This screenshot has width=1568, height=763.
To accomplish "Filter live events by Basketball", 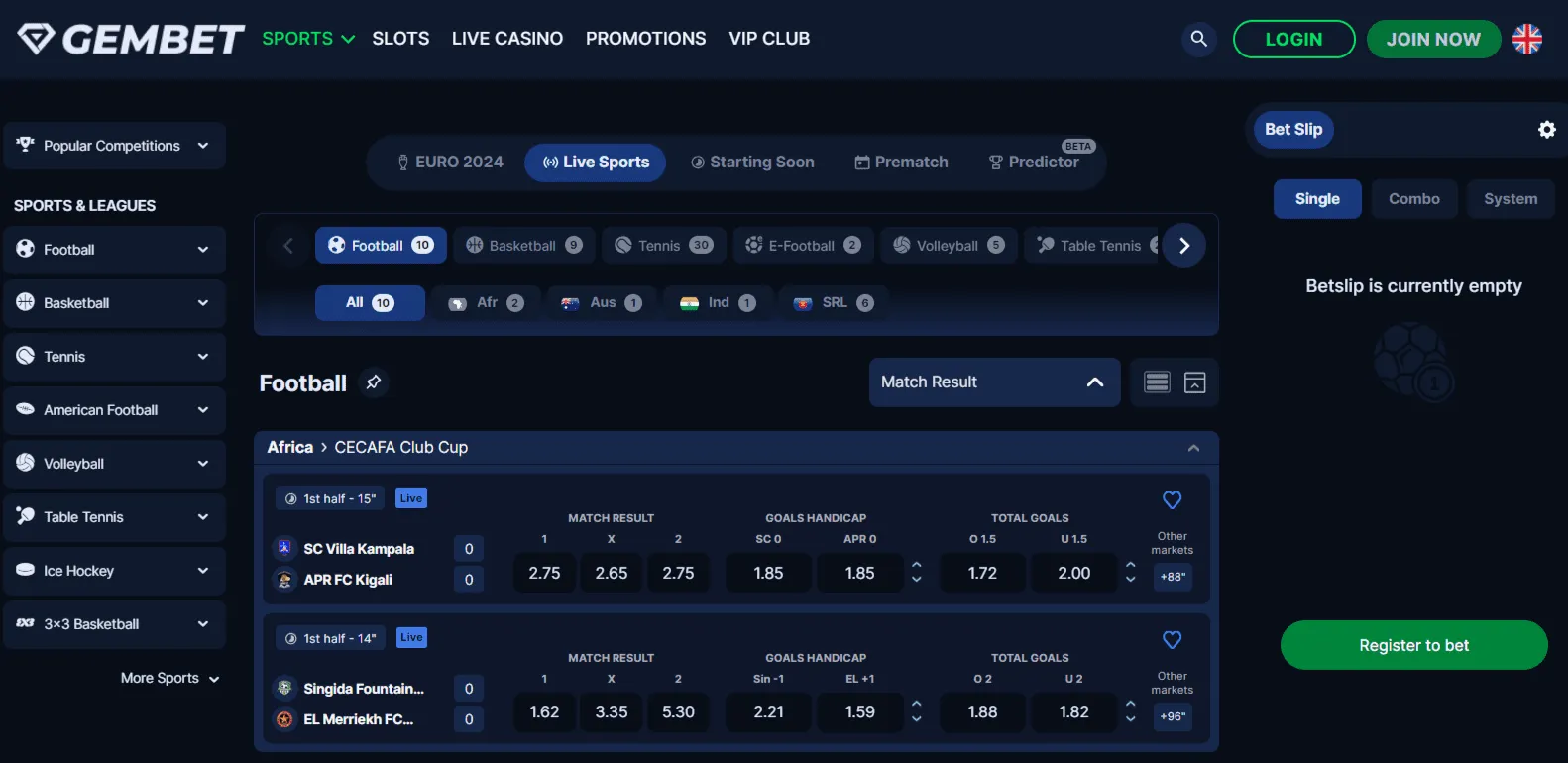I will [x=524, y=246].
